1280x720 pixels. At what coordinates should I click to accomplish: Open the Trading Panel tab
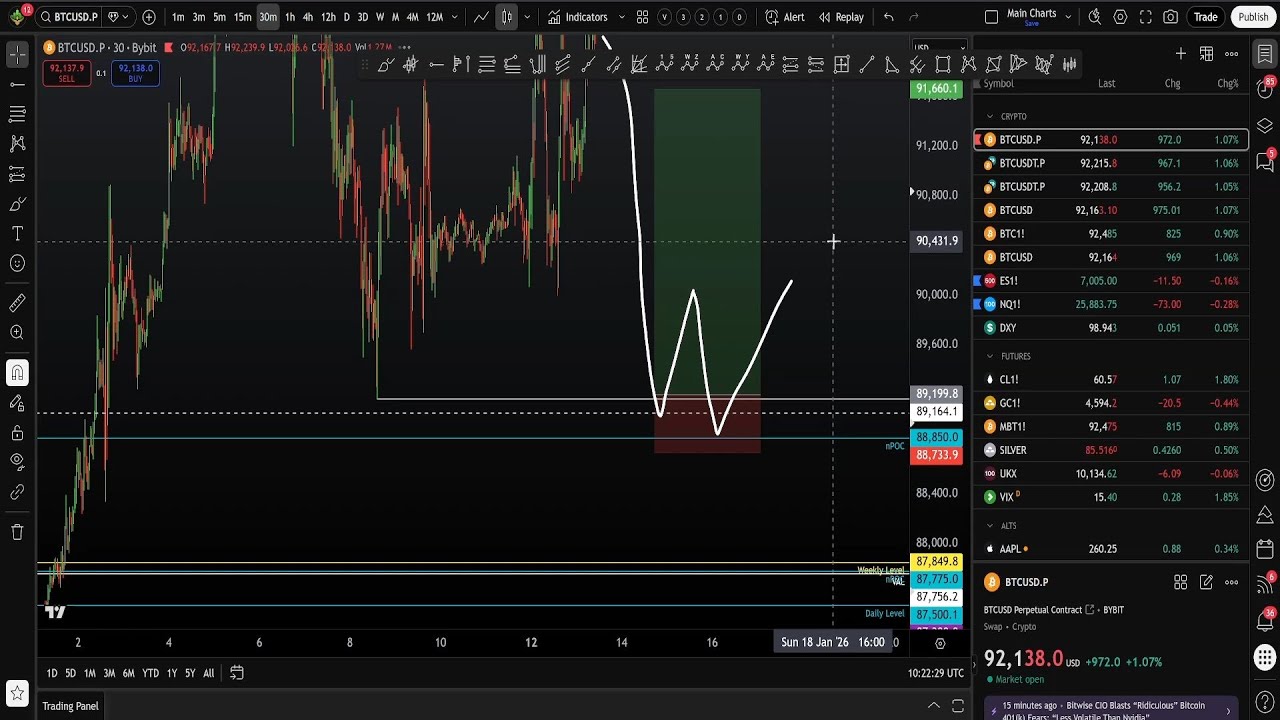70,706
